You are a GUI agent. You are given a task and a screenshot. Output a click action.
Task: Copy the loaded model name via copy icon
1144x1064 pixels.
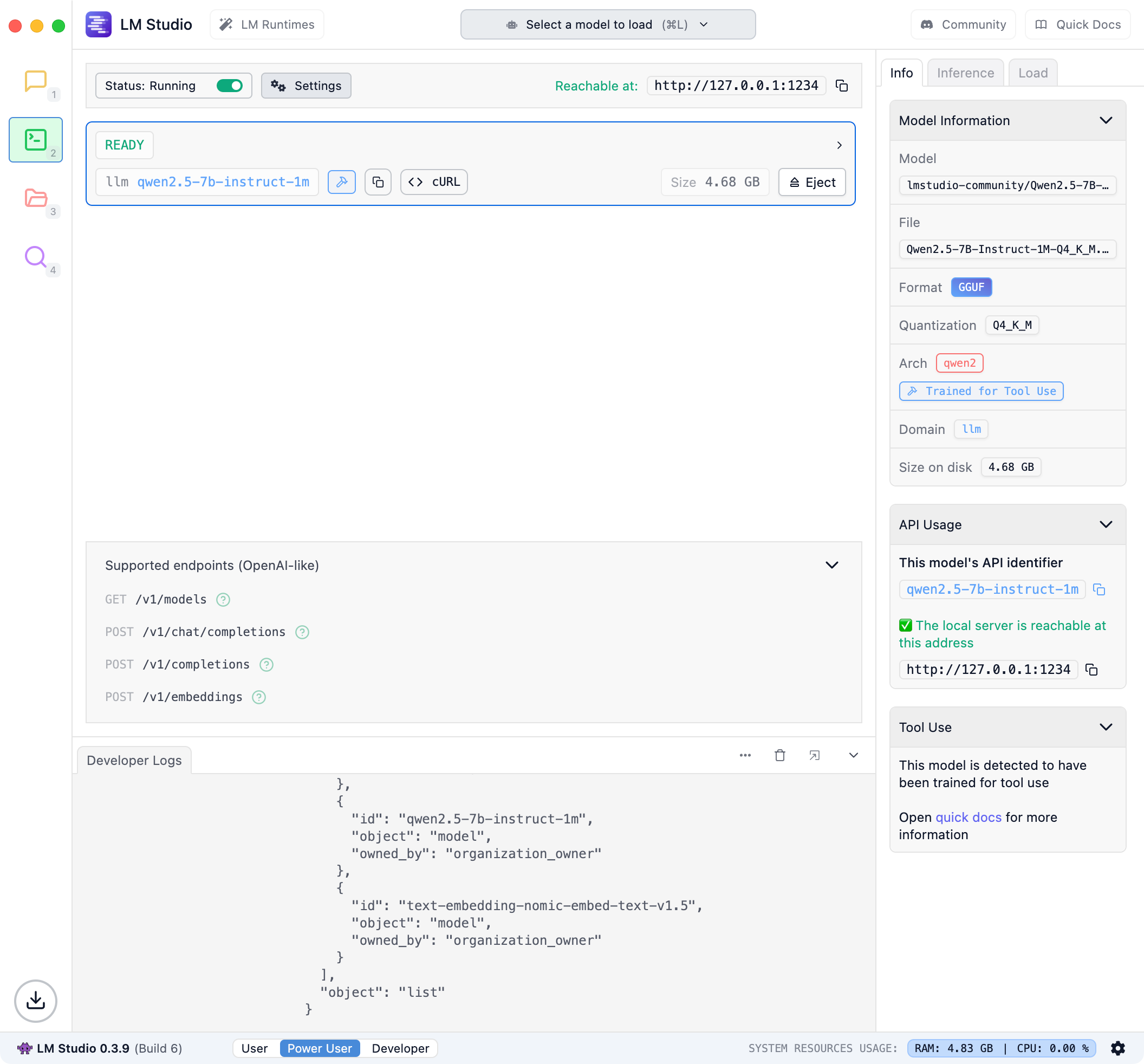[x=378, y=182]
